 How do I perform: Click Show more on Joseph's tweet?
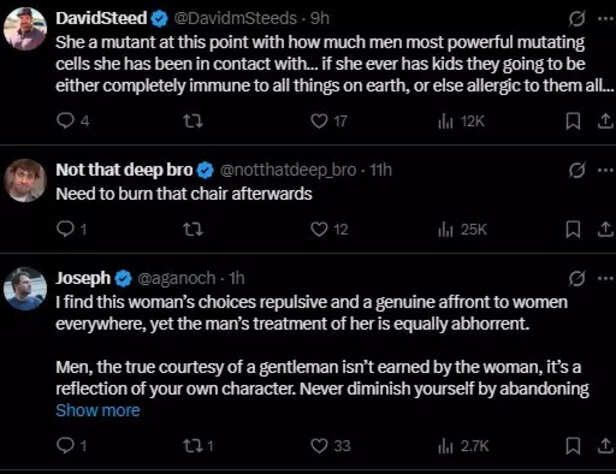click(x=97, y=410)
